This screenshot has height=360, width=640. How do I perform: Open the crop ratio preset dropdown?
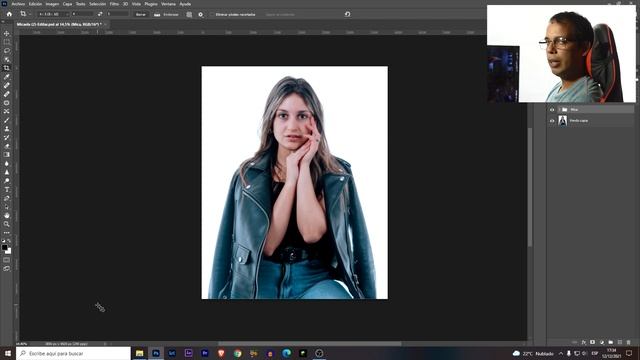(53, 14)
